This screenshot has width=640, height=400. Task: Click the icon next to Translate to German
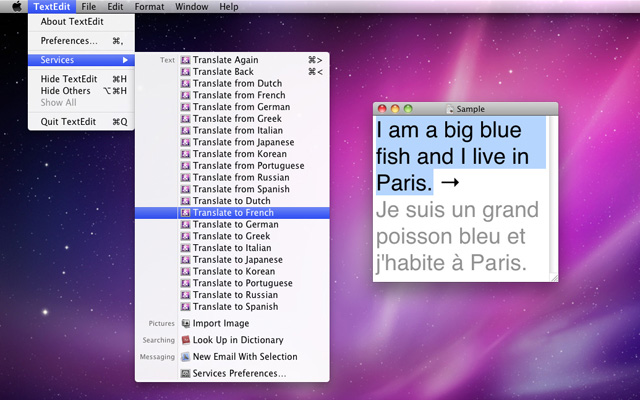coord(185,224)
